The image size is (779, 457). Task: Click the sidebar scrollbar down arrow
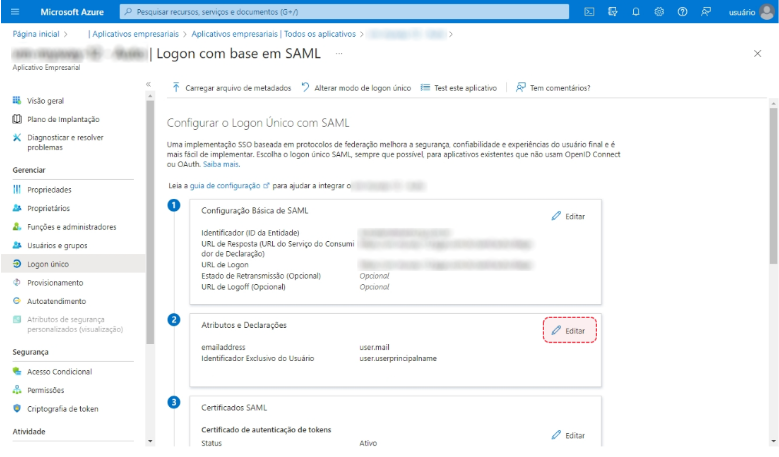pos(150,441)
